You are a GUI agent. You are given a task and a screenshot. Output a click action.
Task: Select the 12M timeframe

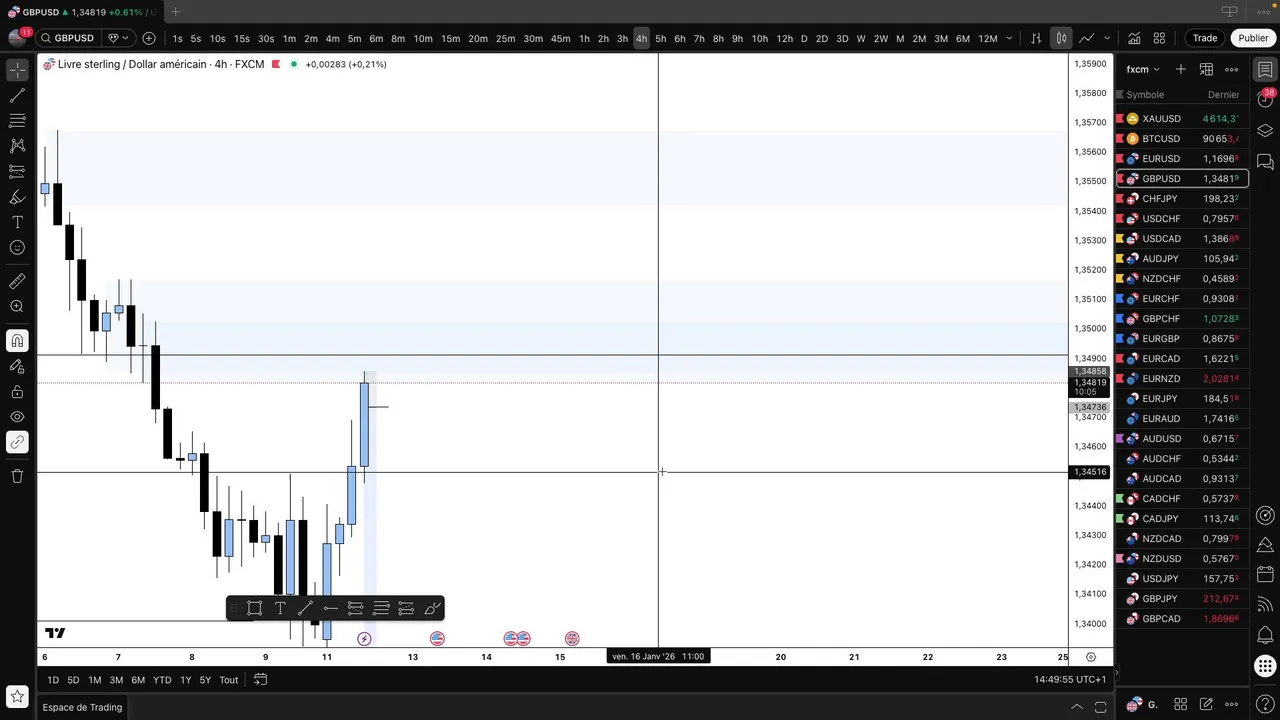(988, 38)
